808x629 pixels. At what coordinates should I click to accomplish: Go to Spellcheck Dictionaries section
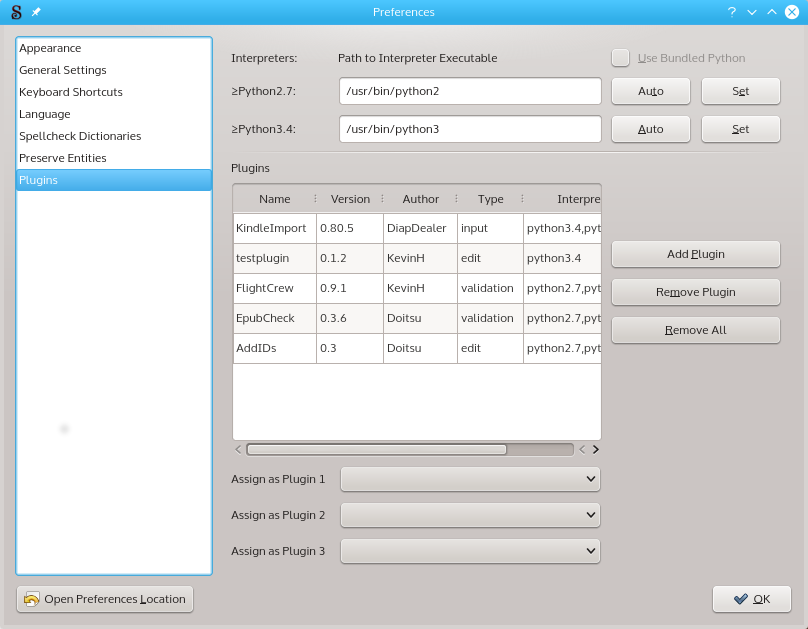tap(80, 136)
